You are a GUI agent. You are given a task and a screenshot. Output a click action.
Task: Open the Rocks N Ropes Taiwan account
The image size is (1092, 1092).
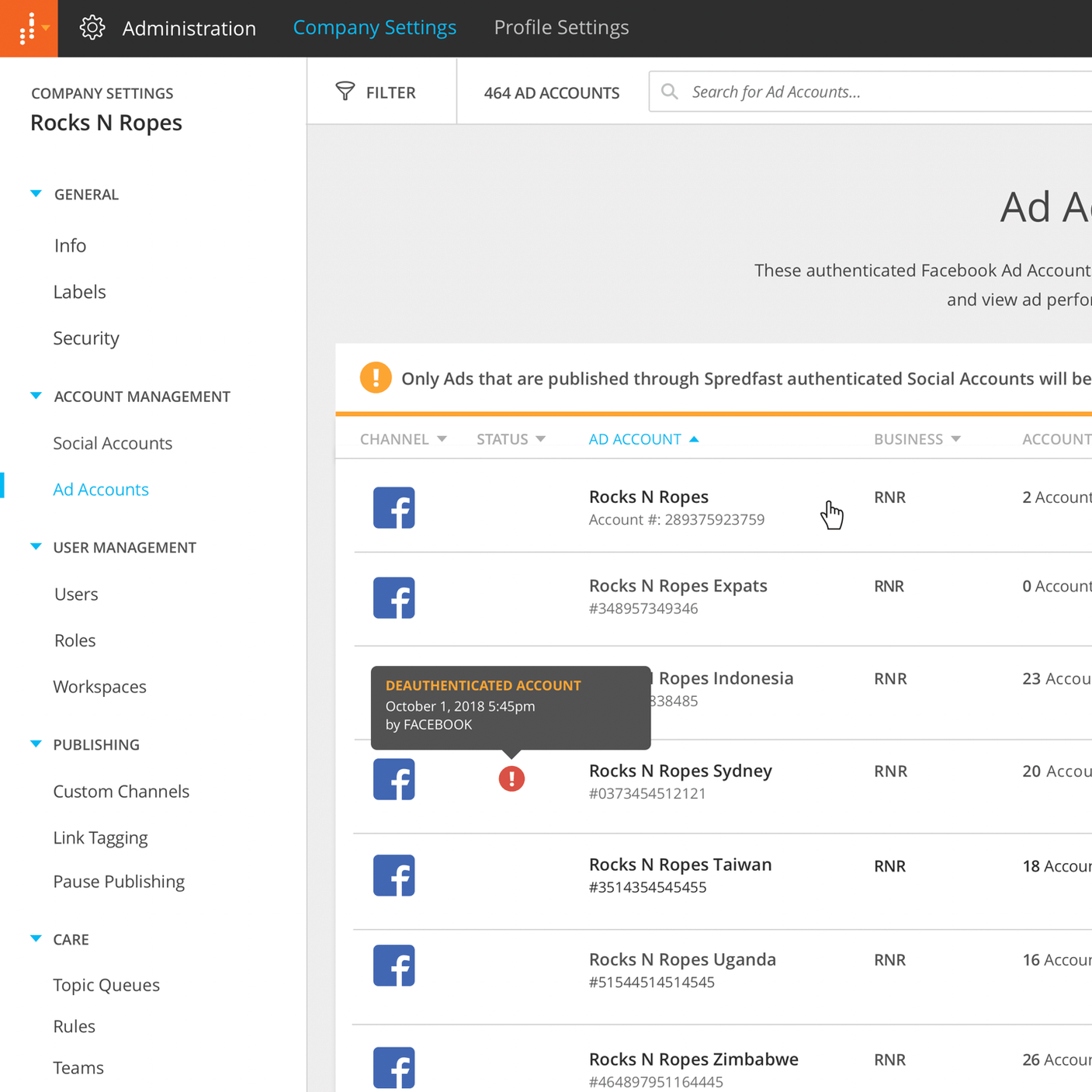[x=681, y=865]
